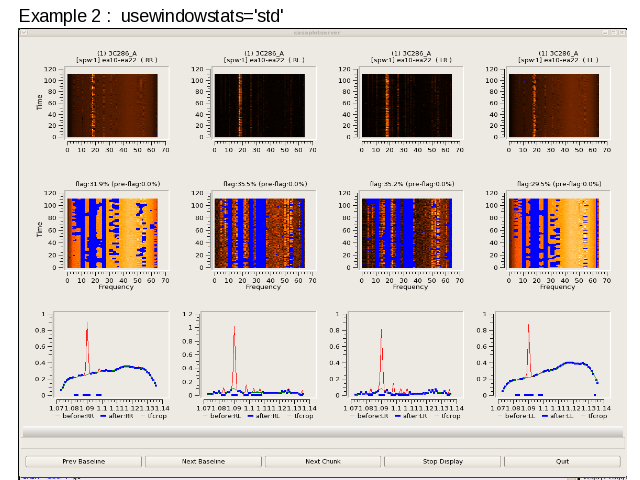Click the 'after:RR' legend entry
The image size is (640, 480).
point(117,416)
